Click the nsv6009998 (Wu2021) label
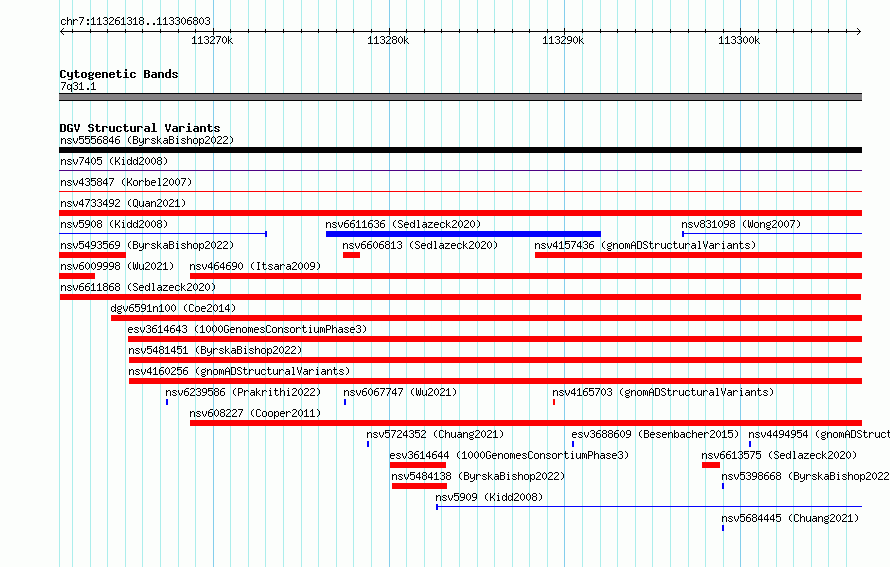 coord(117,266)
